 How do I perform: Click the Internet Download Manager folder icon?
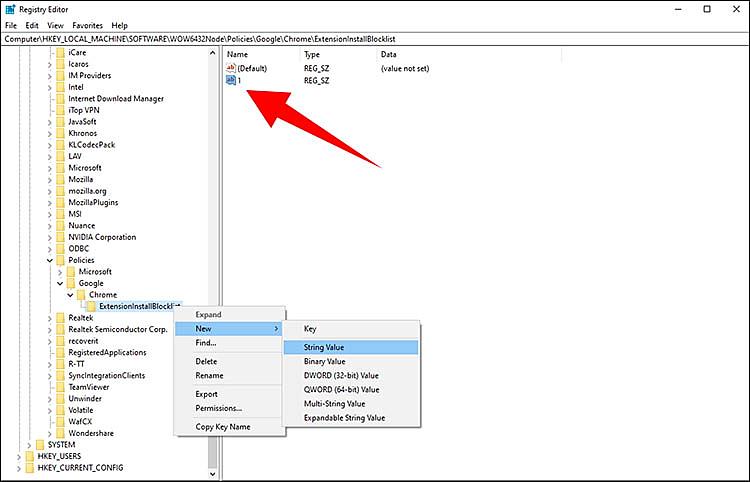point(60,99)
